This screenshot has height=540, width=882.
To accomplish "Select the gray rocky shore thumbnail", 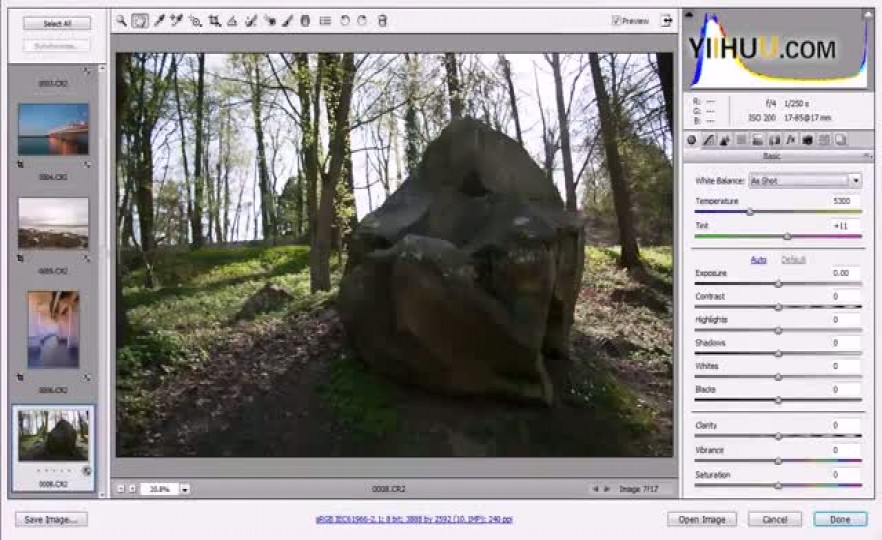I will 53,223.
